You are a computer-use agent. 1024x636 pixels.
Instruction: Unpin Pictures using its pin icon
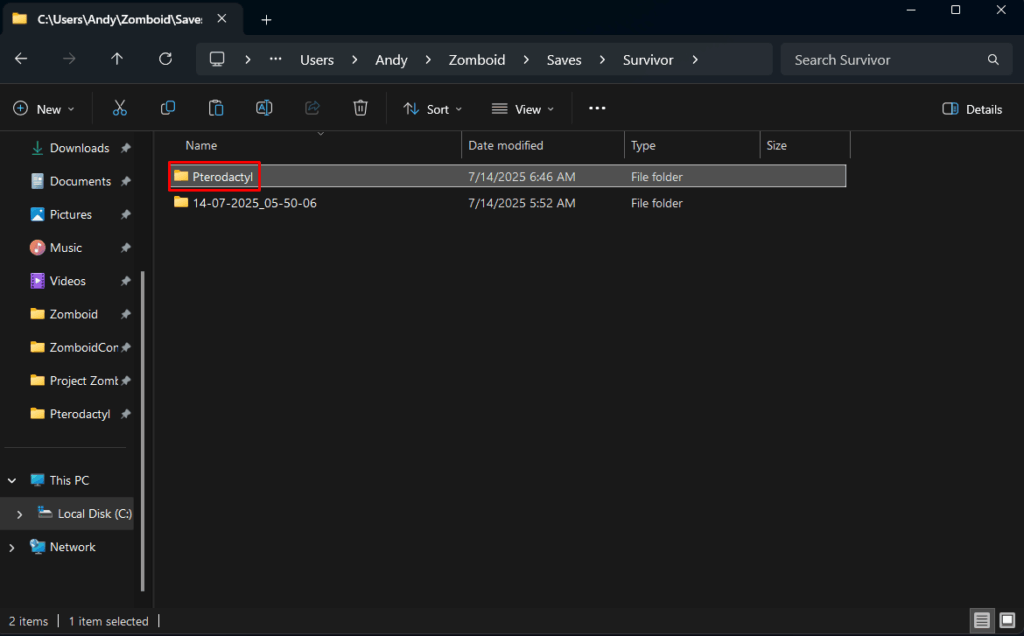126,215
